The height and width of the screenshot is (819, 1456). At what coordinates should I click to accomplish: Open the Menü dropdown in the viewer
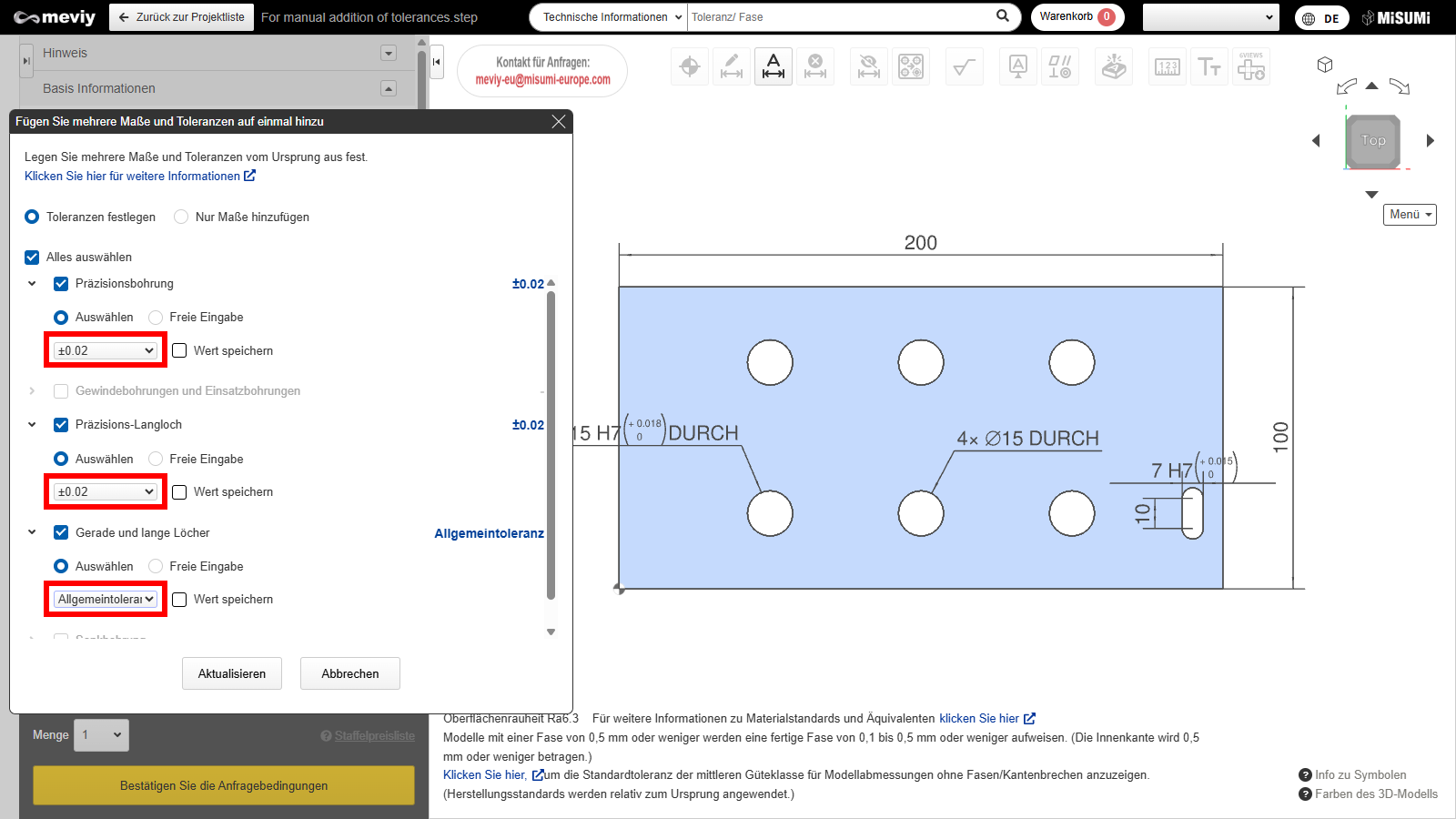[1410, 215]
